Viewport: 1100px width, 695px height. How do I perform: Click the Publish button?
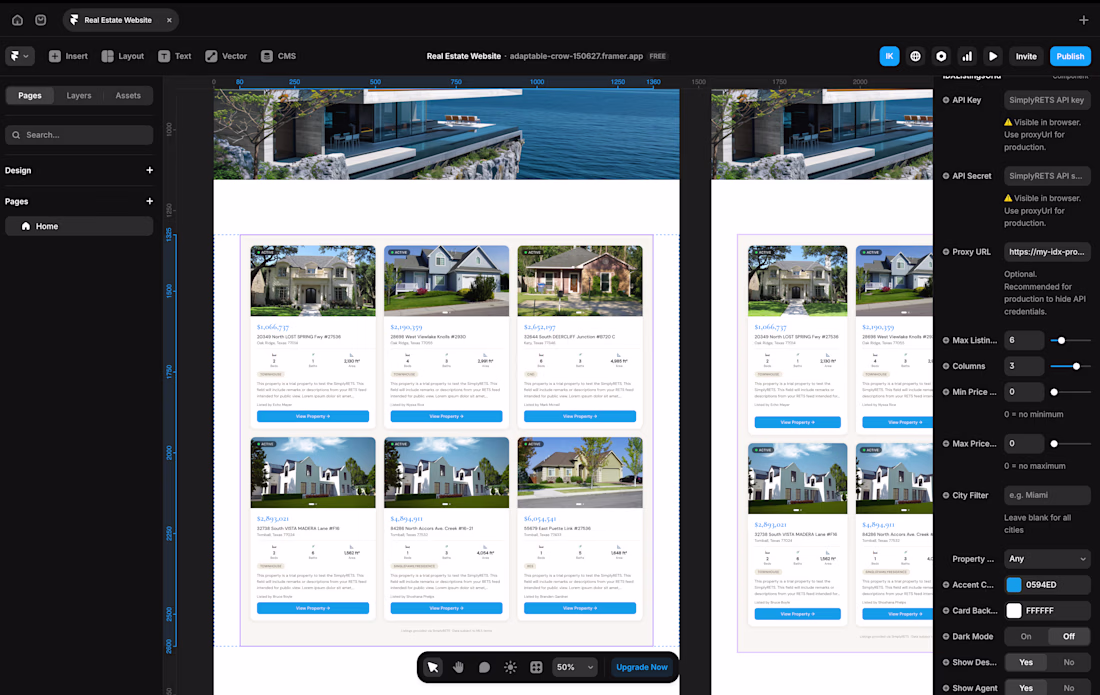(x=1070, y=56)
